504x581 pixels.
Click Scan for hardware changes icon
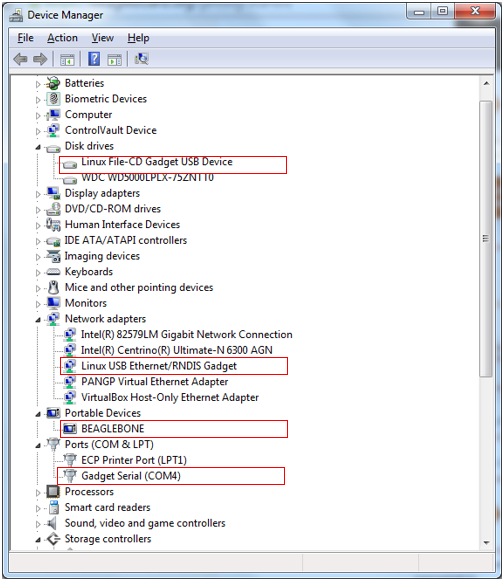tap(142, 59)
